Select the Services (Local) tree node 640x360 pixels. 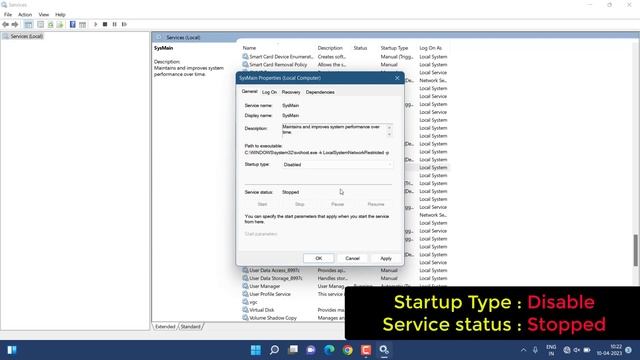[x=27, y=36]
